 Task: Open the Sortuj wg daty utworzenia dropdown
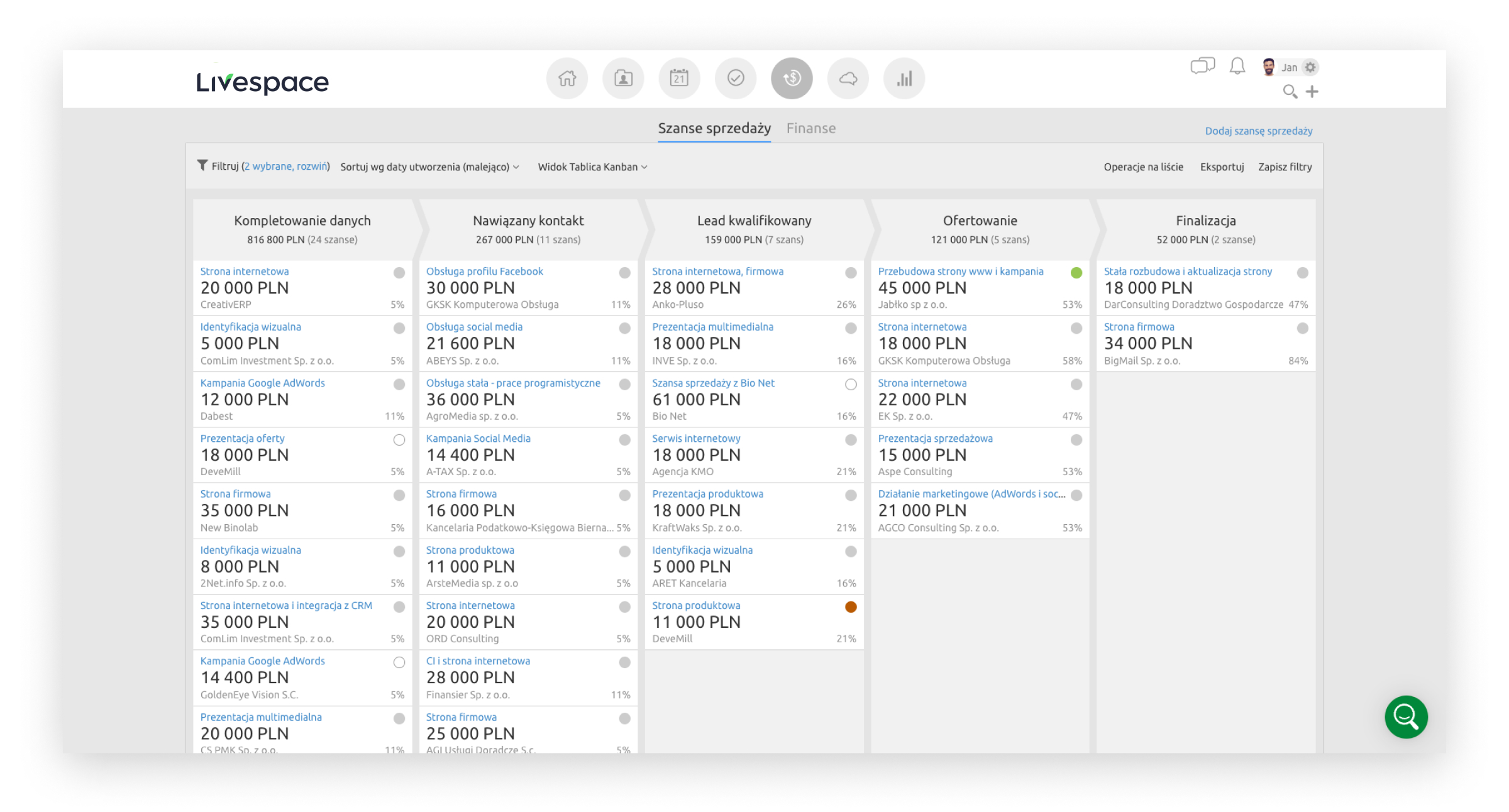coord(429,167)
